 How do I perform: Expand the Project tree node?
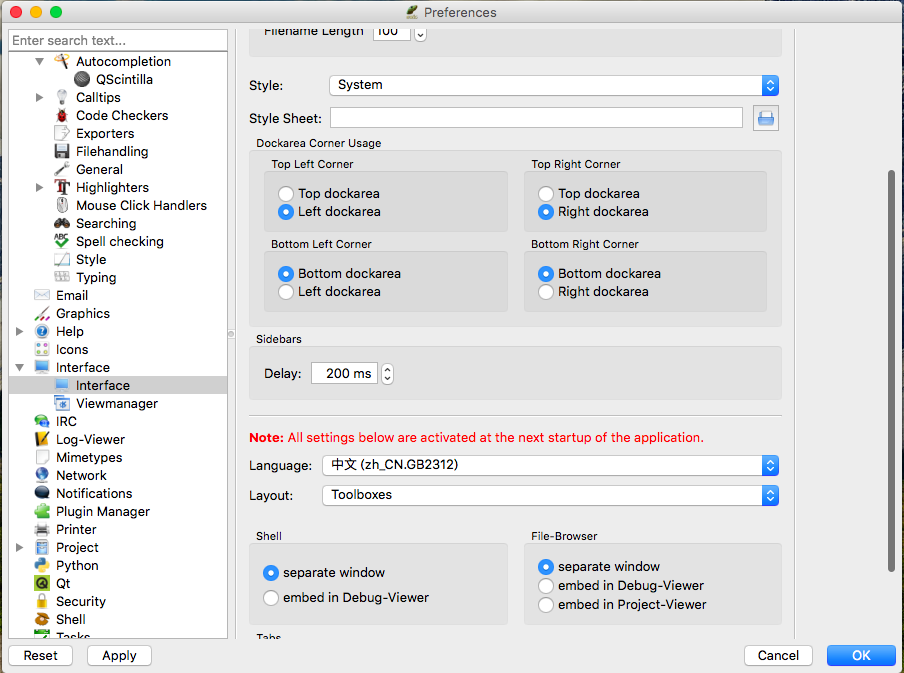click(x=19, y=548)
